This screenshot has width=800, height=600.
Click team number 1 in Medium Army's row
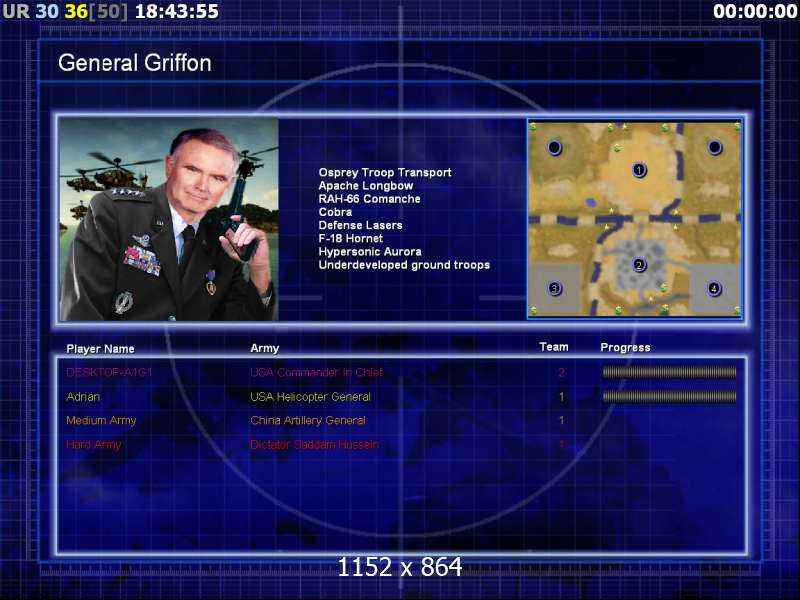(x=562, y=420)
